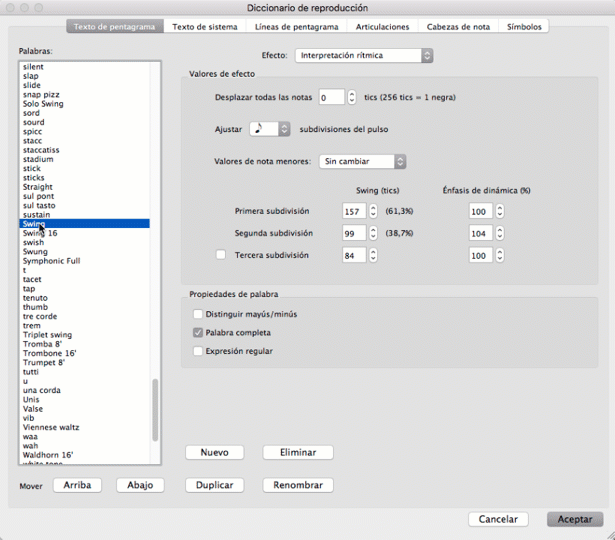Toggle the Expresión regular checkbox
Viewport: 615px width, 540px height.
[198, 351]
